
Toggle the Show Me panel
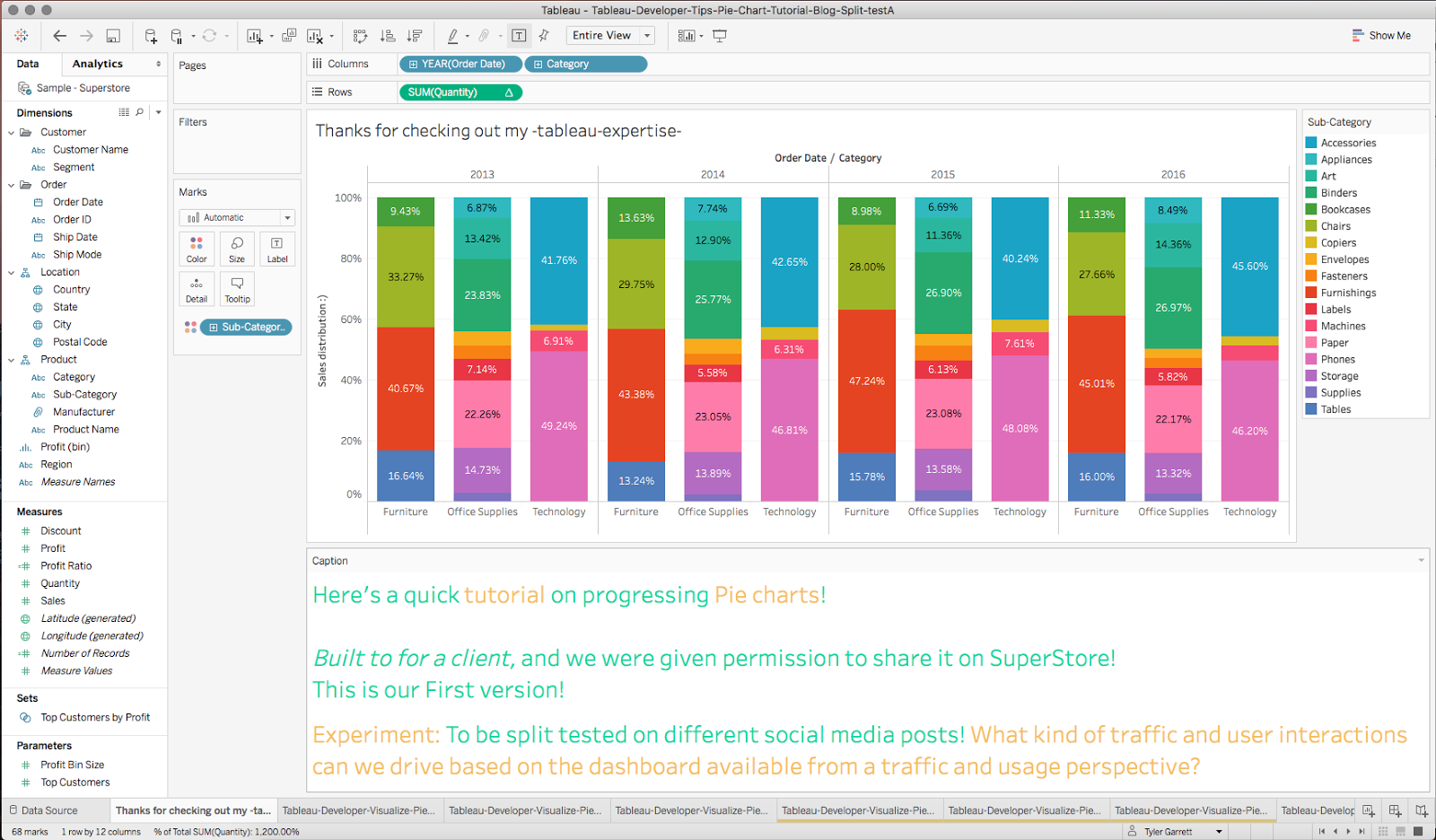click(1382, 35)
